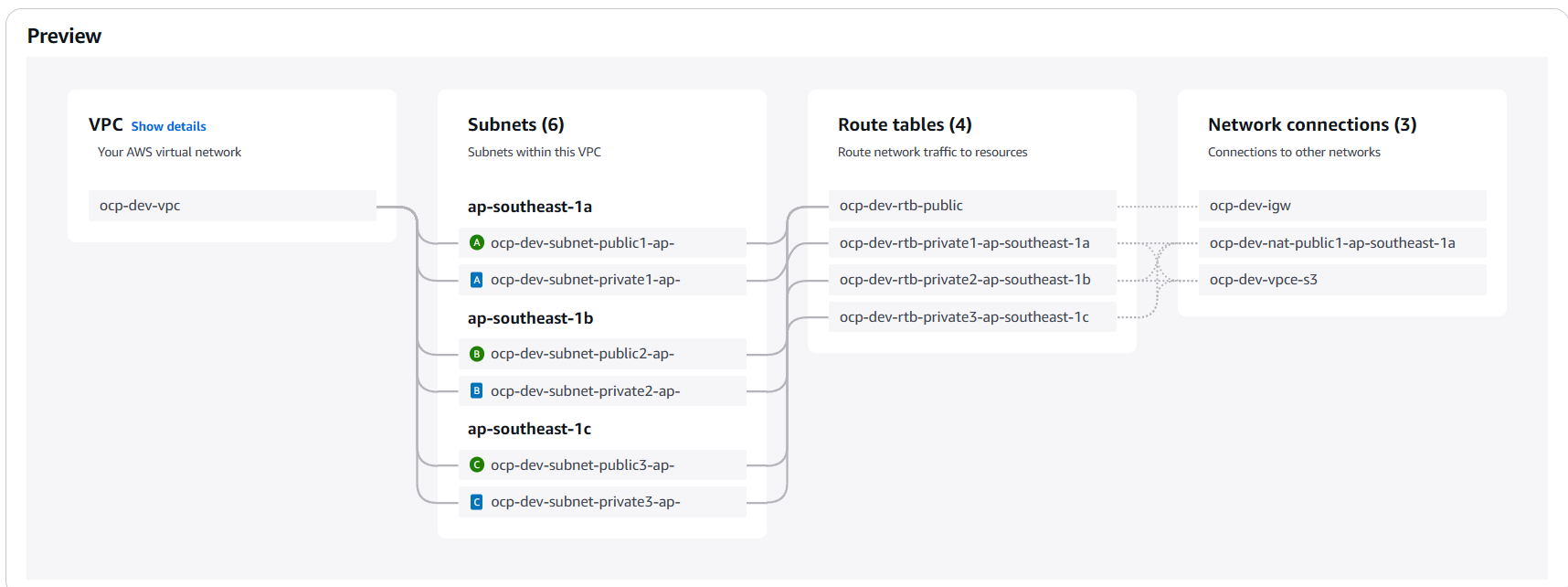Select the ocp-dev-igw internet gateway

pos(1341,206)
